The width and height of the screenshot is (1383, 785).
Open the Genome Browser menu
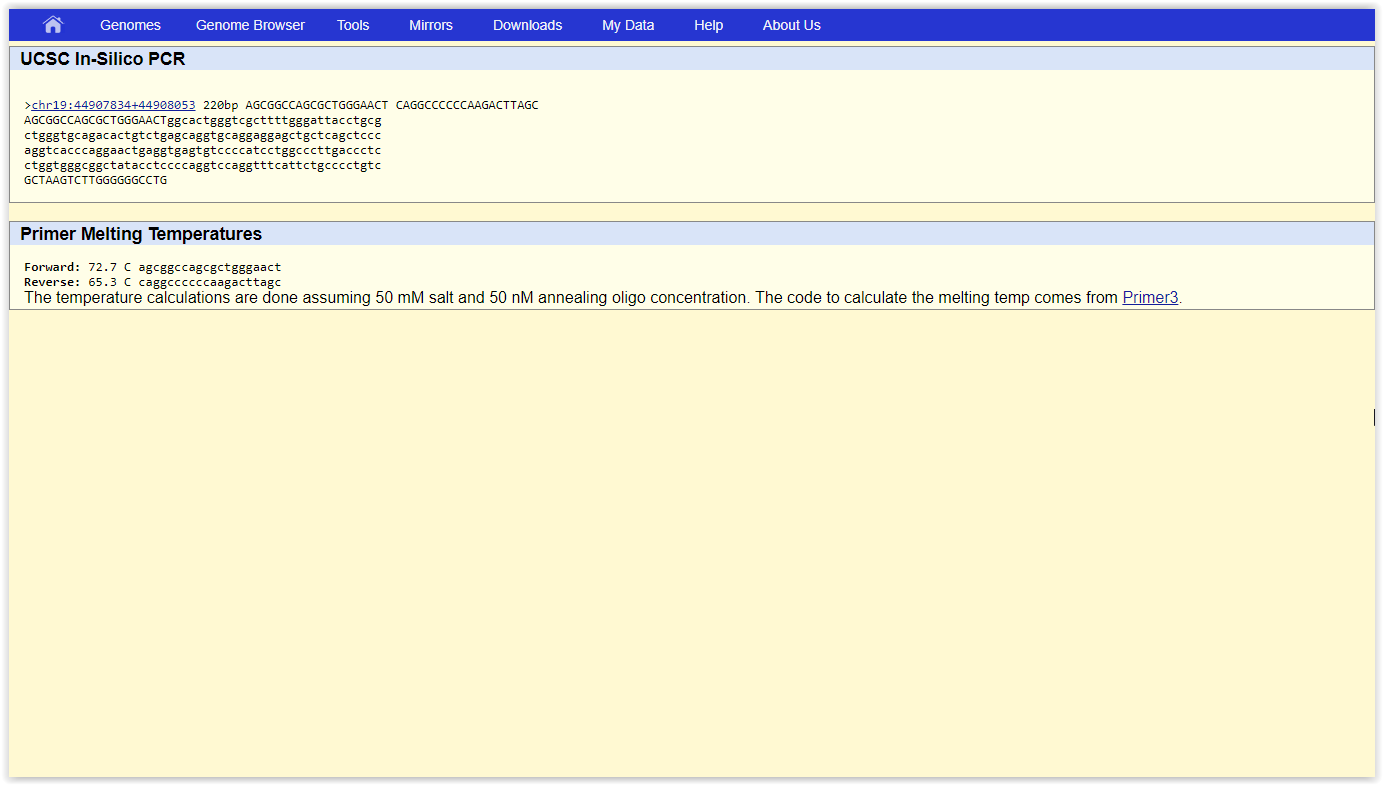coord(250,25)
